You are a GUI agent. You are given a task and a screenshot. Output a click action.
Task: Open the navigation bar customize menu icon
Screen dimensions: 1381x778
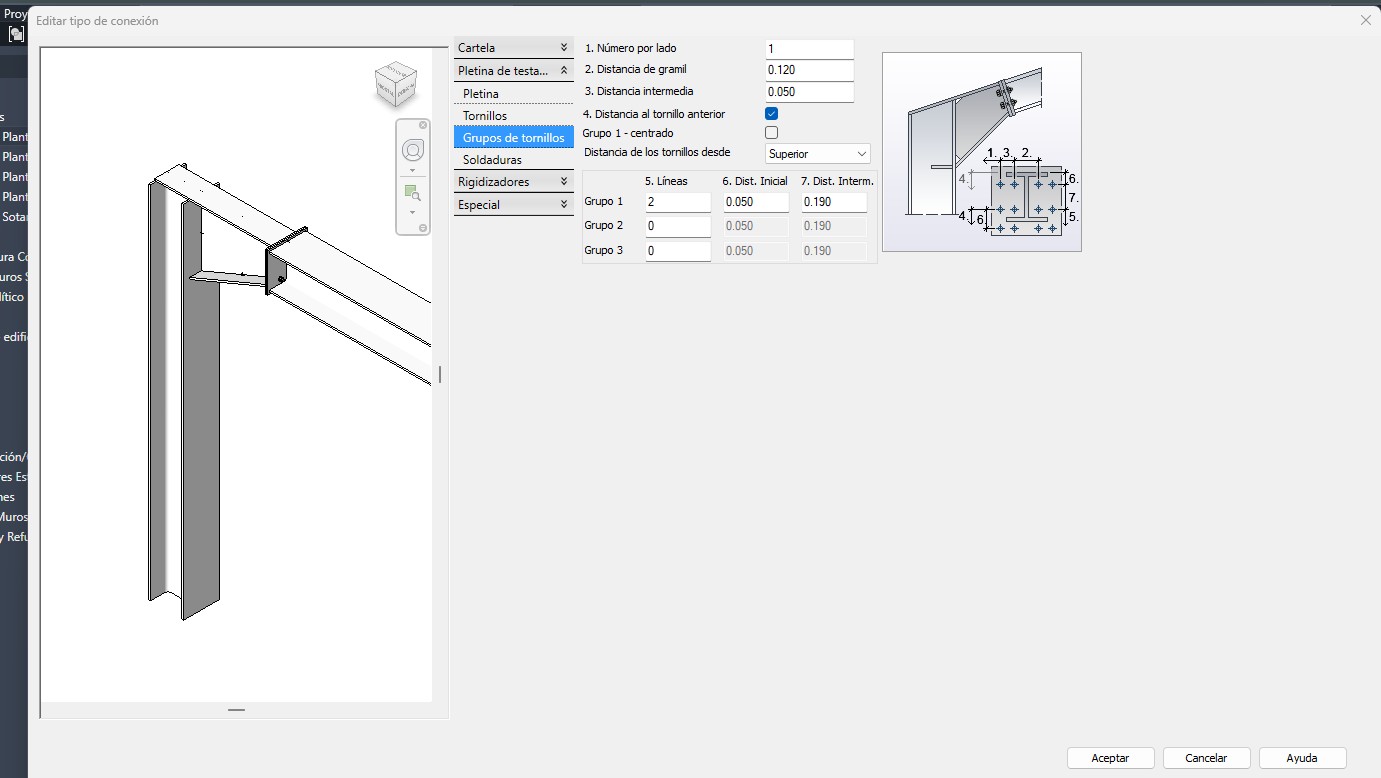click(x=423, y=228)
